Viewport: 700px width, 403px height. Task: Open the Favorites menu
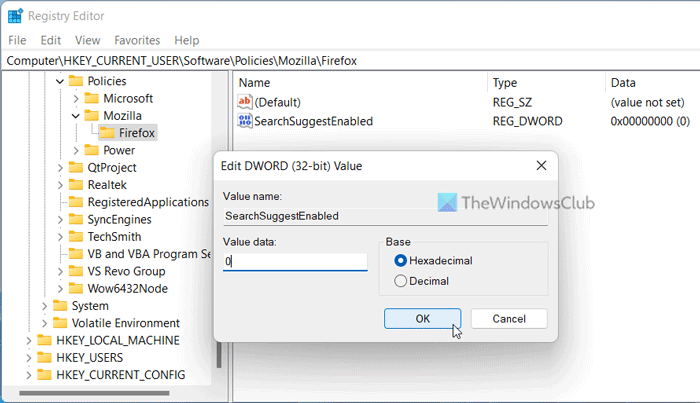[137, 40]
